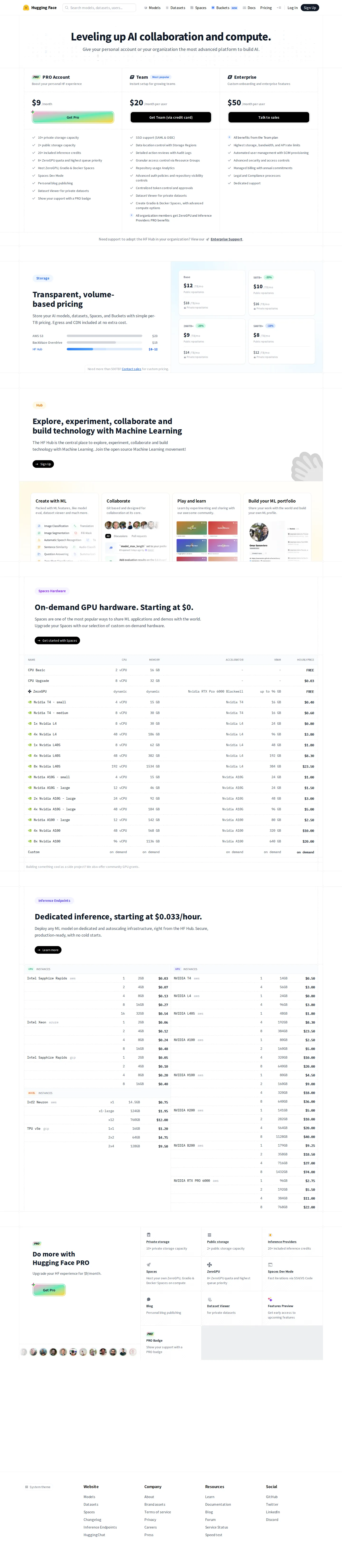Open Pricing in the top navigation
Image resolution: width=342 pixels, height=1568 pixels.
266,8
